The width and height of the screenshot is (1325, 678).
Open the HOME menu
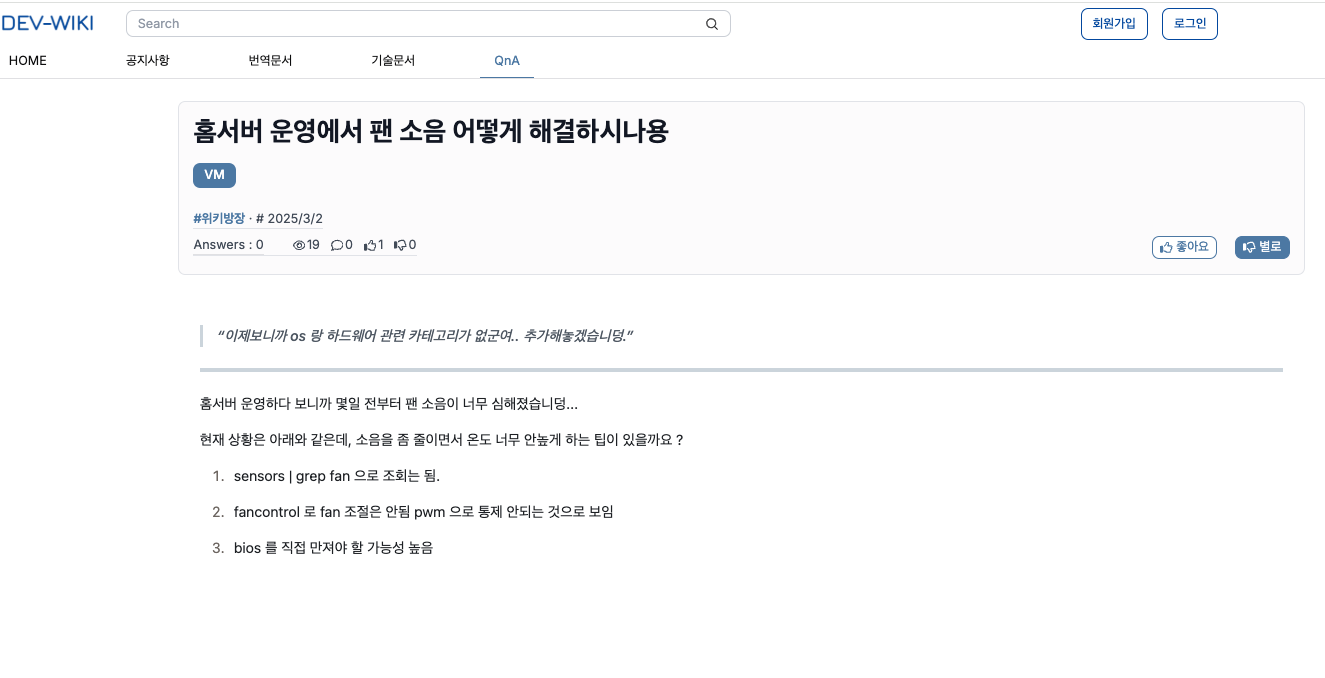tap(28, 60)
